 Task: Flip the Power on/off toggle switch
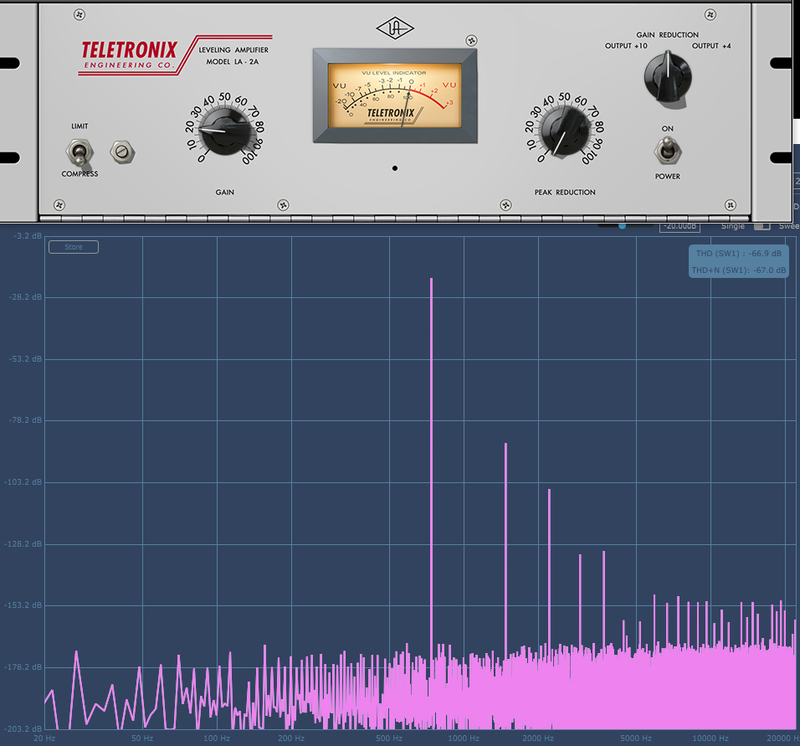pyautogui.click(x=667, y=152)
